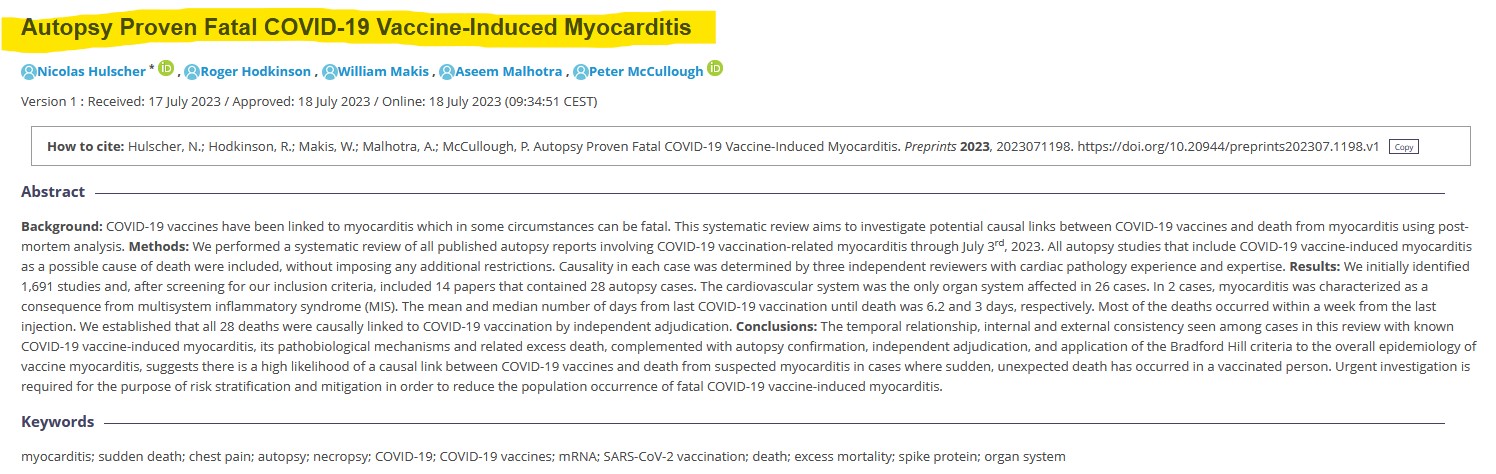
Task: Click the profile icon beside Roger Hodkinson
Action: tap(192, 72)
